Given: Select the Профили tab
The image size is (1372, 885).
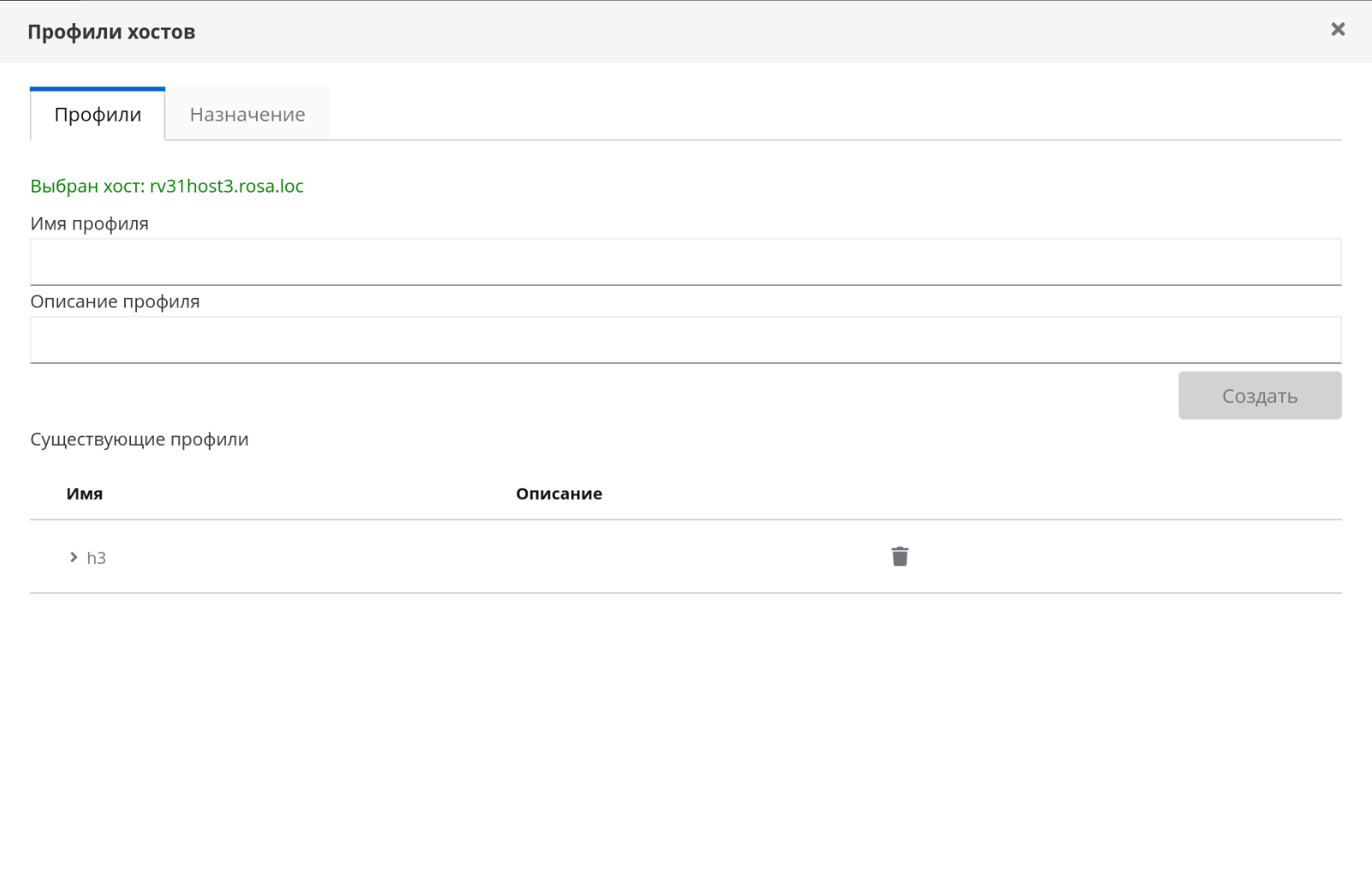Looking at the screenshot, I should (x=98, y=115).
